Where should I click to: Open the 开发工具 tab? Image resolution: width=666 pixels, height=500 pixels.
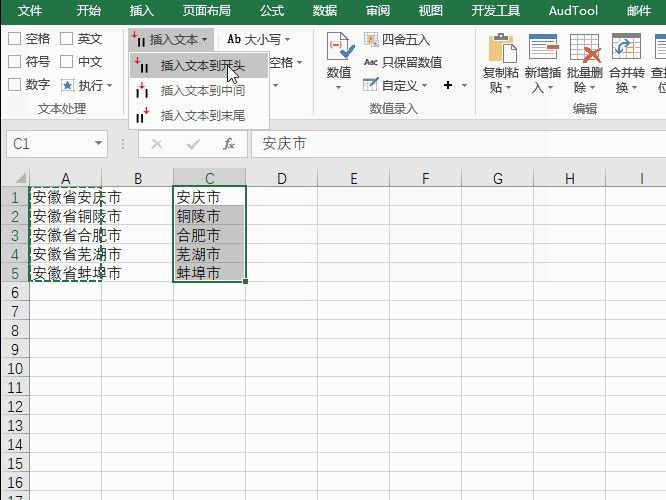click(x=495, y=10)
